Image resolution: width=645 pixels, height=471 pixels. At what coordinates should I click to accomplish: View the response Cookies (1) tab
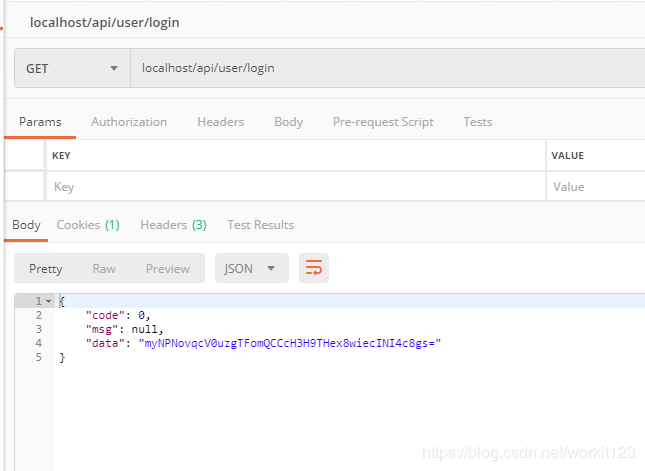[88, 225]
